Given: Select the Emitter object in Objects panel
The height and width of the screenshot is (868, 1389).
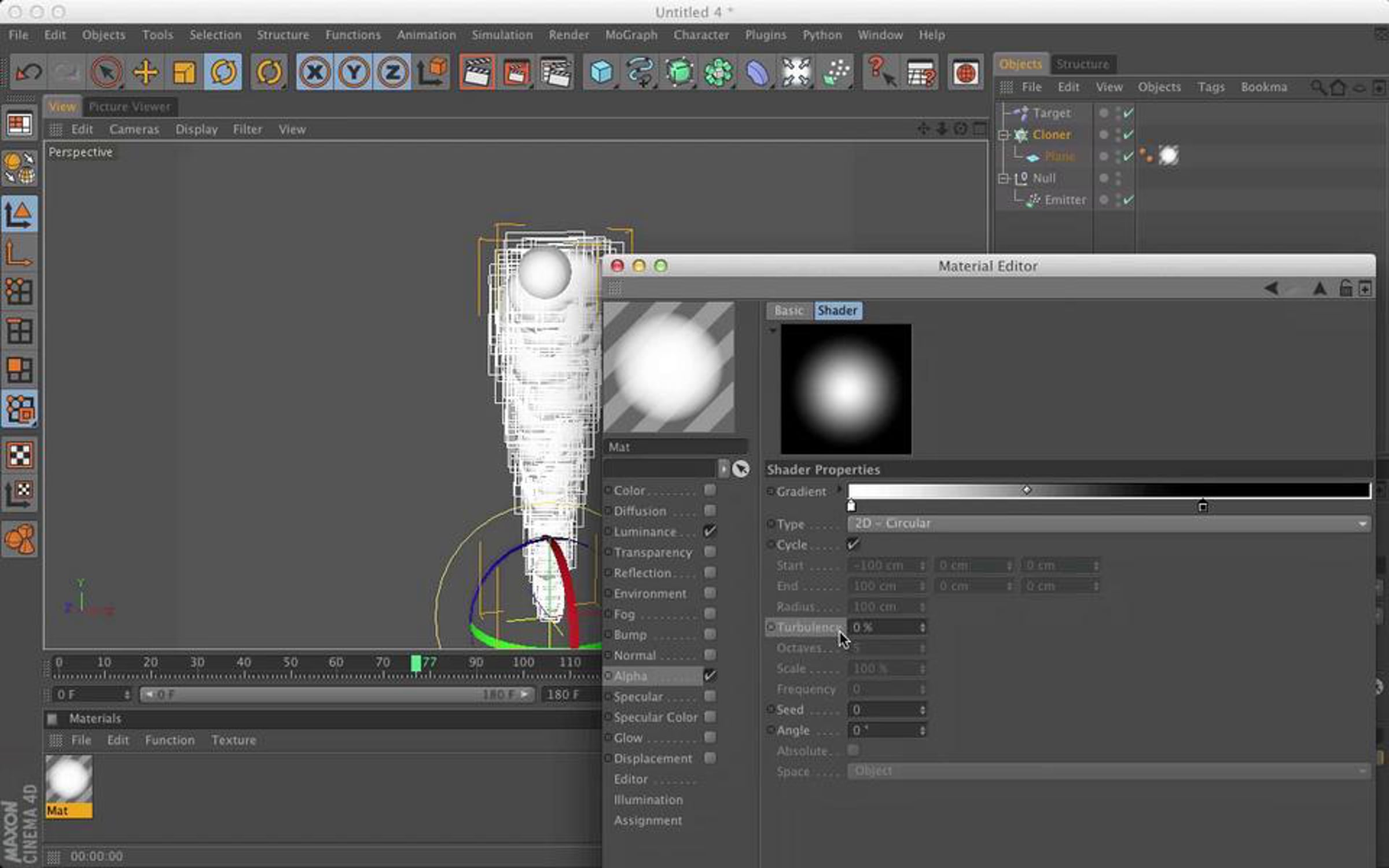Looking at the screenshot, I should click(1065, 200).
